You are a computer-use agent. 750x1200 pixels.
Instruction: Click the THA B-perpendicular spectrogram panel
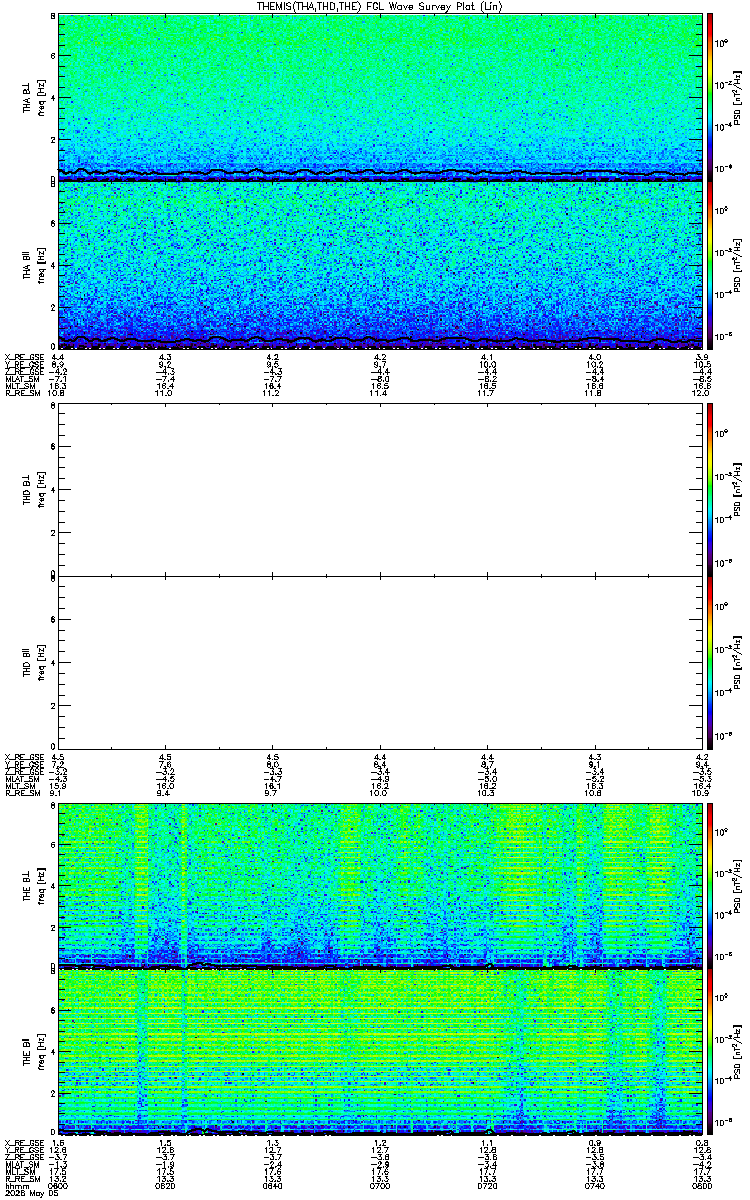pos(379,97)
